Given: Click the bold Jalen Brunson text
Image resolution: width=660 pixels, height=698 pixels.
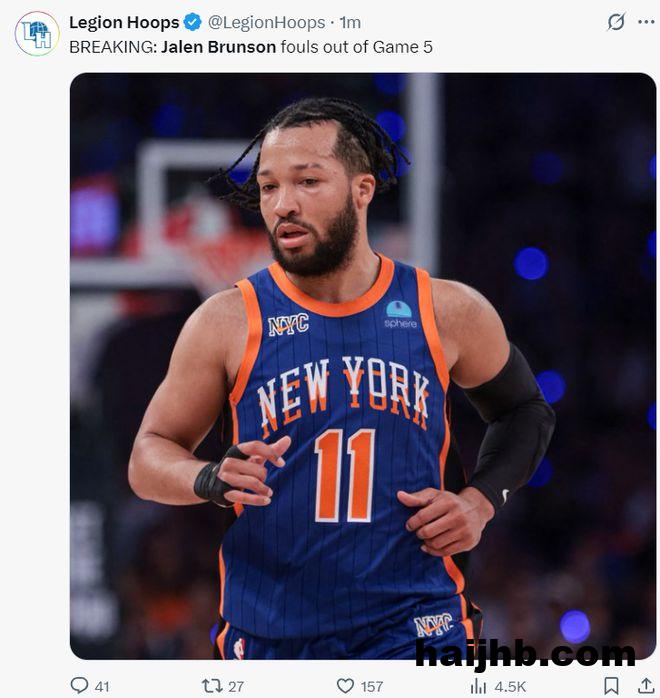Looking at the screenshot, I should click(x=219, y=47).
